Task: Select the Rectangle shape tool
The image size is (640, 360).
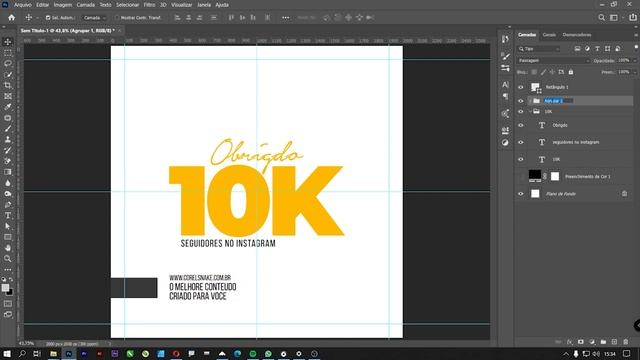Action: 8,237
